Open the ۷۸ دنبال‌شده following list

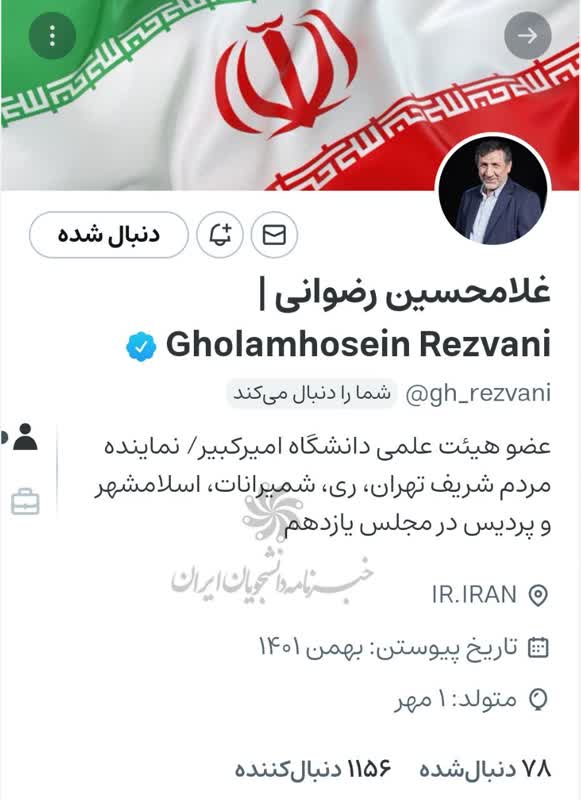coord(485,769)
